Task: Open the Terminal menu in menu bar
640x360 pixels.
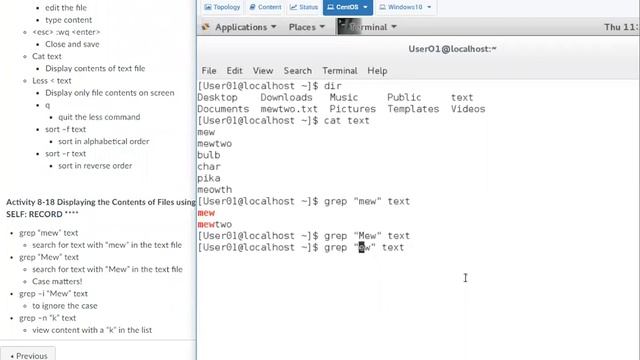Action: [340, 71]
